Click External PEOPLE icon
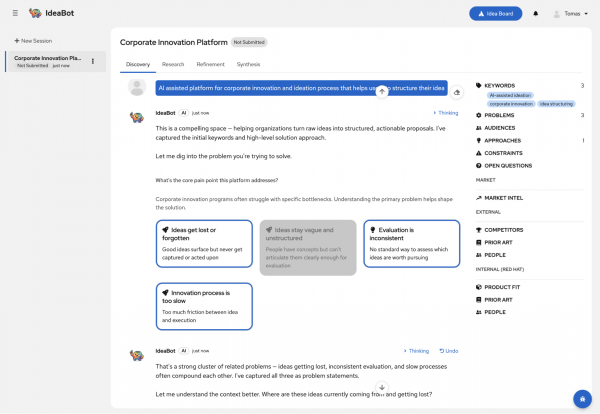 click(478, 255)
